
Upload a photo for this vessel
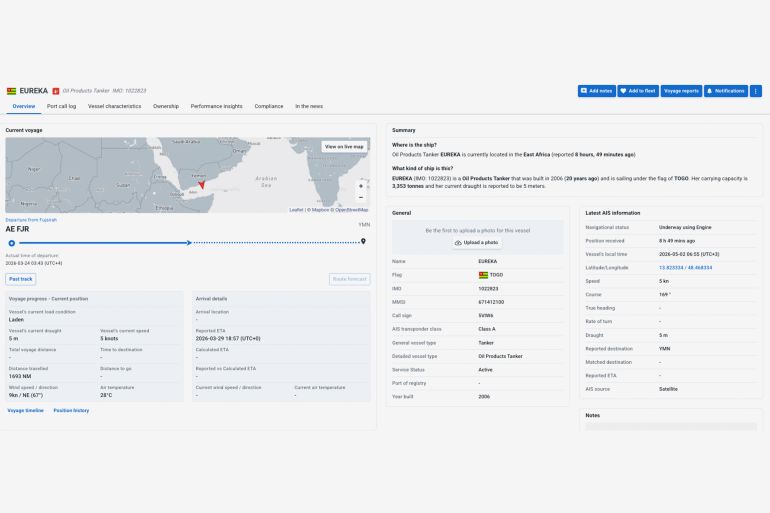point(477,243)
